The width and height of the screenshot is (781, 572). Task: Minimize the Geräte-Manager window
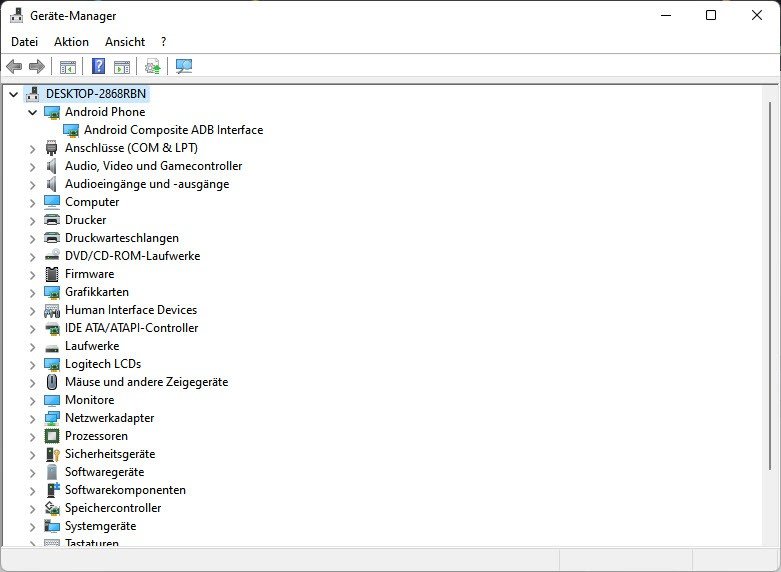[x=666, y=15]
